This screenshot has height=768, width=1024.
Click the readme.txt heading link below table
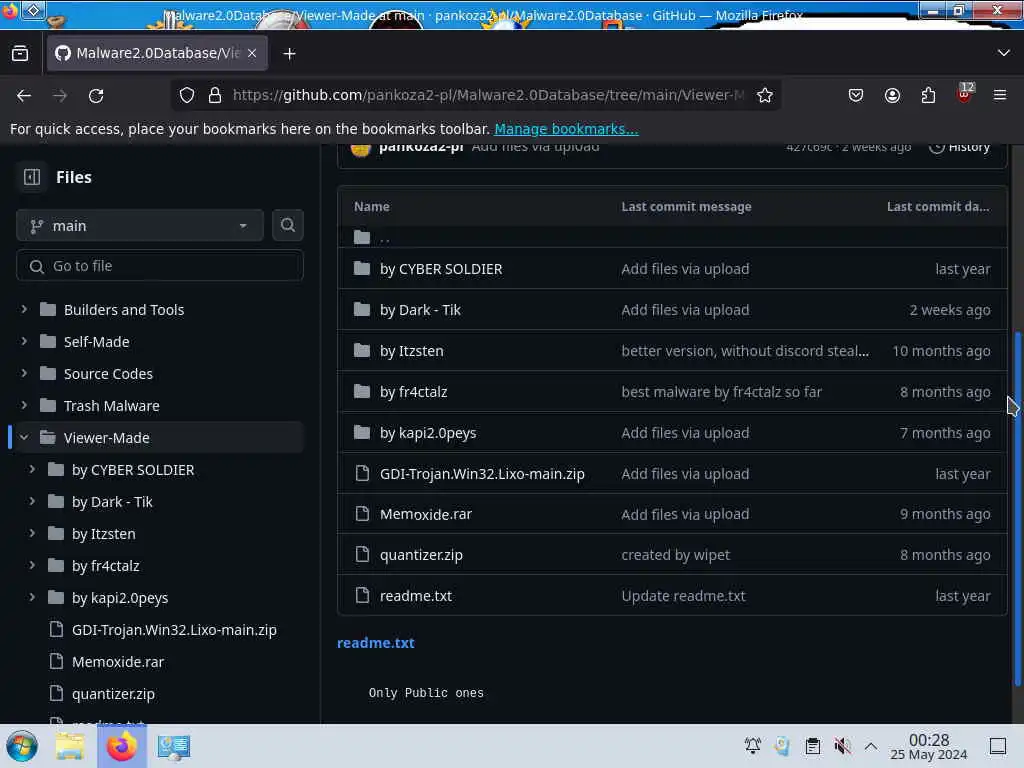(376, 643)
